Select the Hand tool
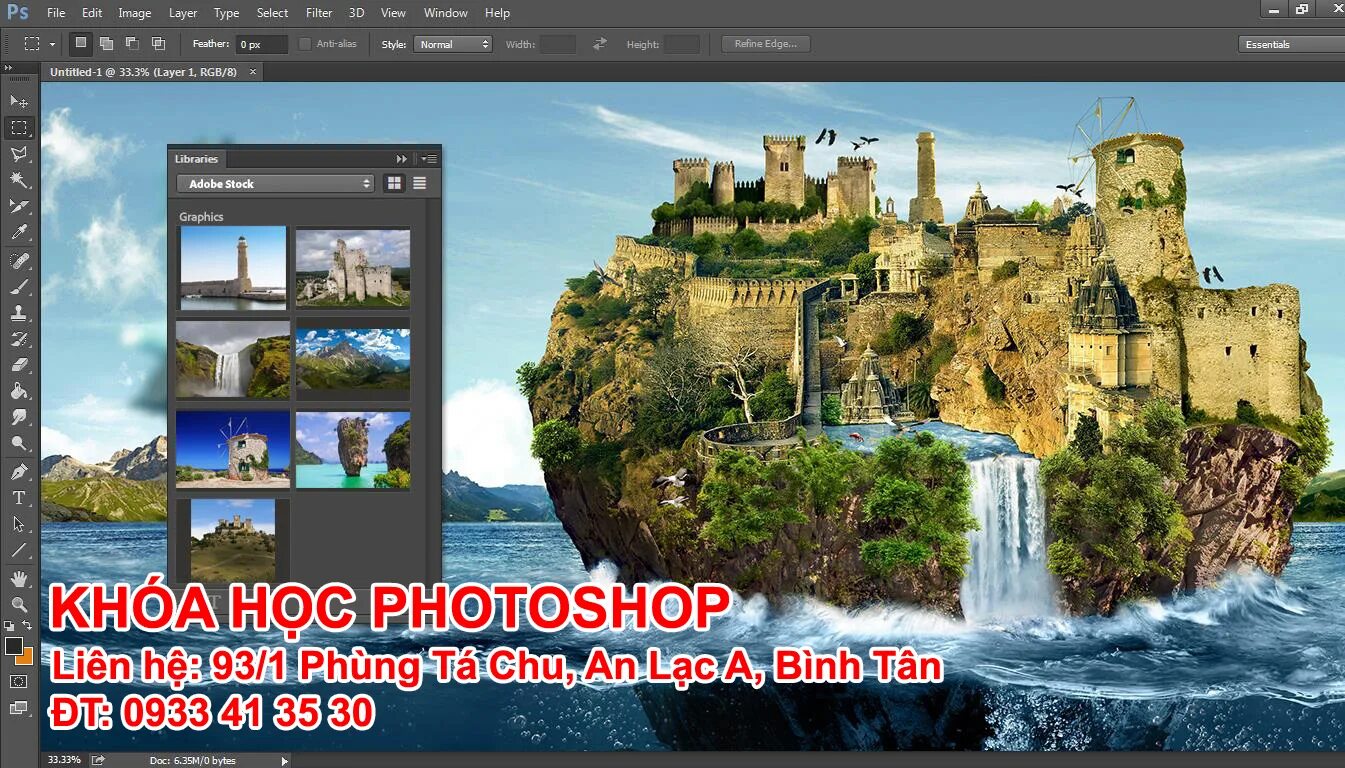 18,578
